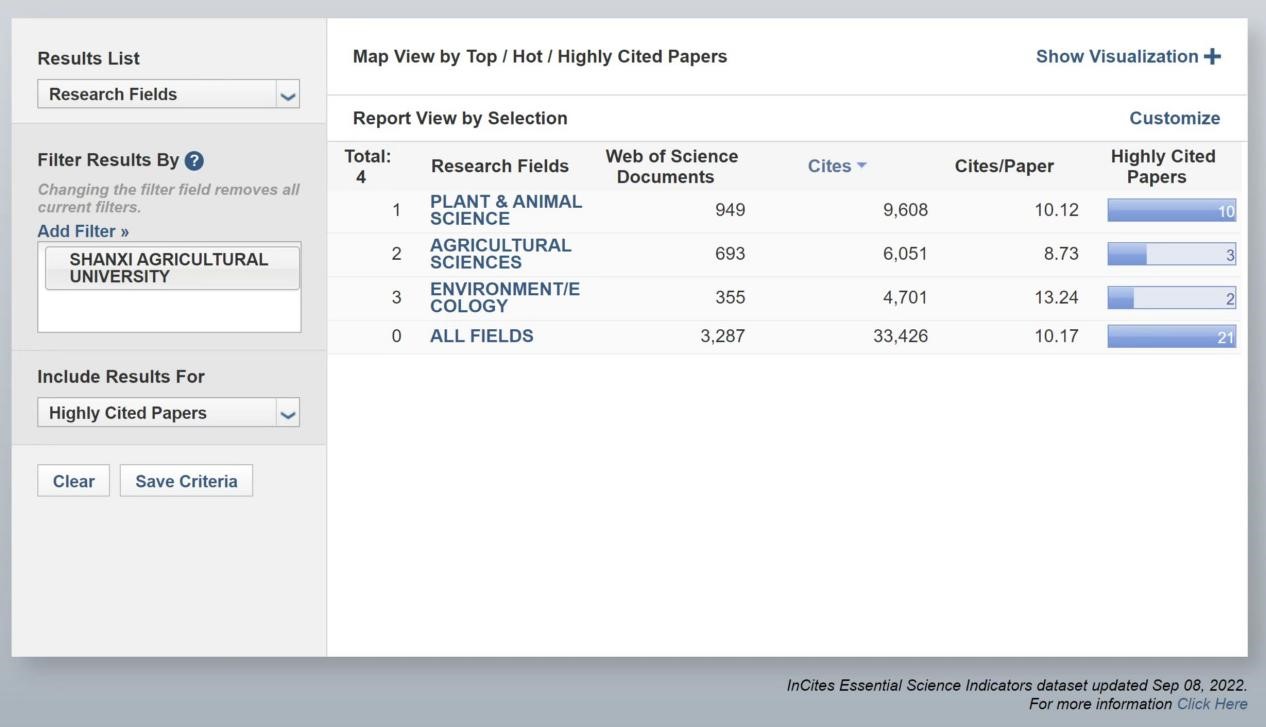Viewport: 1266px width, 727px height.
Task: Select the 355 documents cell
Action: [x=729, y=298]
